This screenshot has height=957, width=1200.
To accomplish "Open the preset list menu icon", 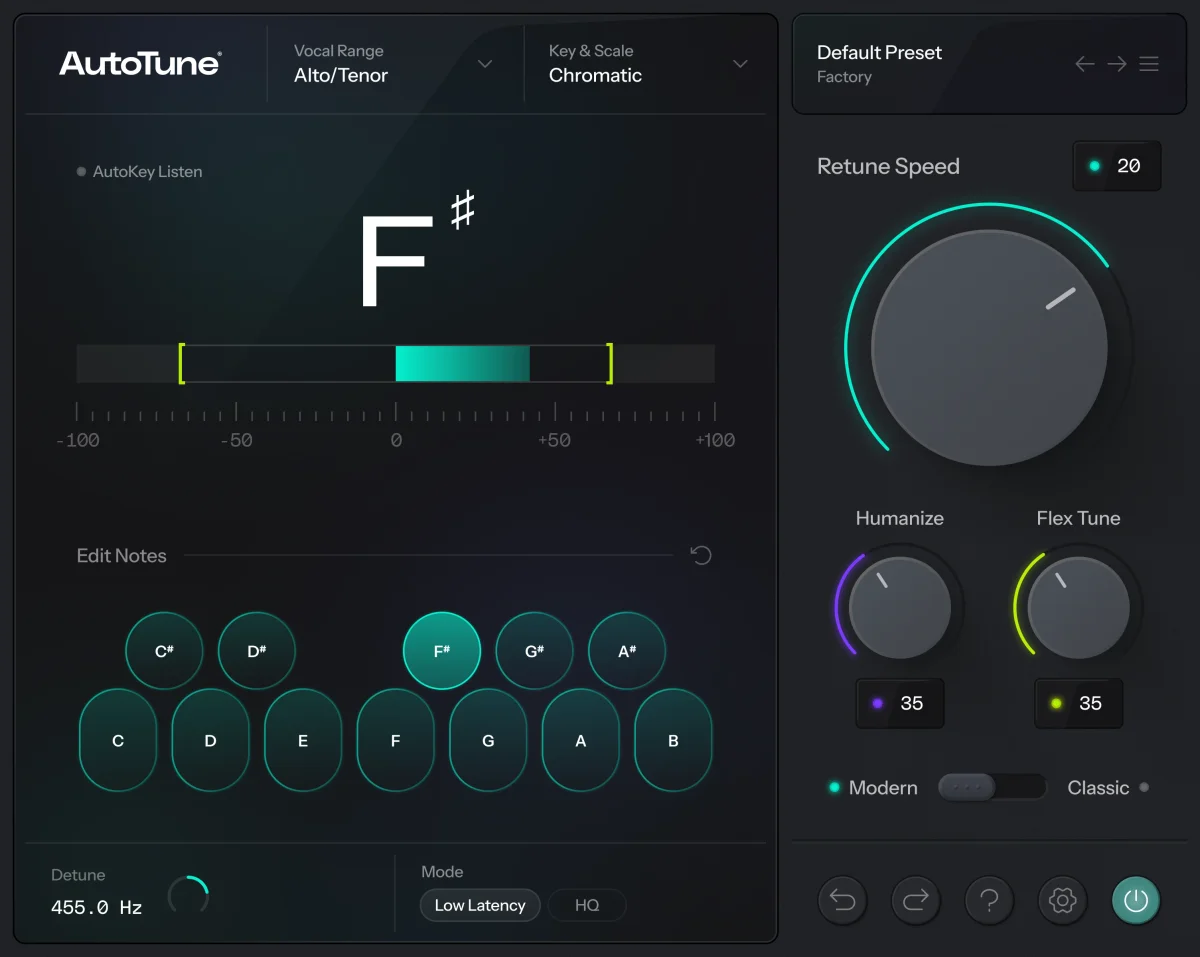I will coord(1149,64).
